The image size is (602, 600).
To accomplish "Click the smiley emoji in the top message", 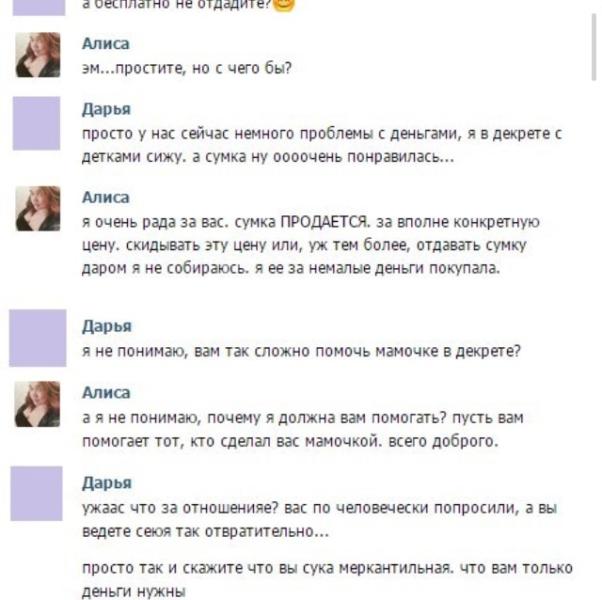I will [283, 5].
